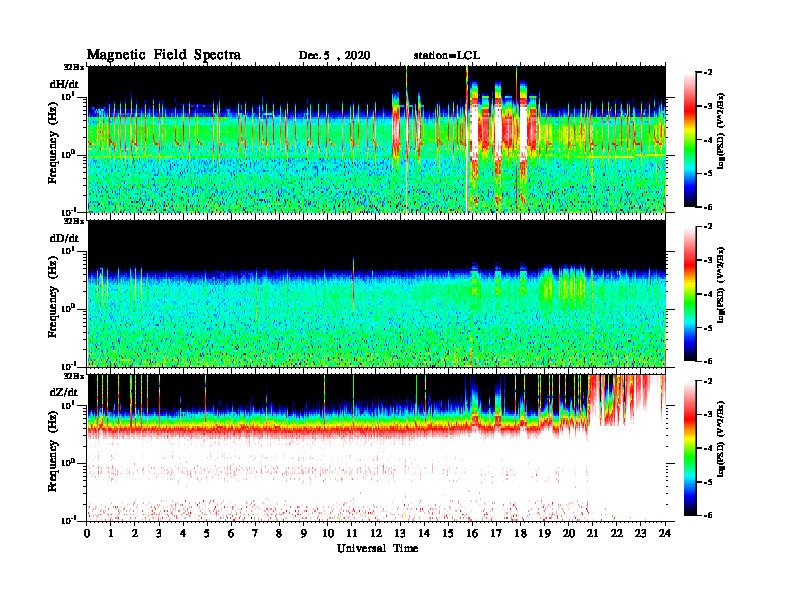Screen dimensions: 792x612
Task: Click hour tick label "16" on the time axis
Action: coord(472,533)
